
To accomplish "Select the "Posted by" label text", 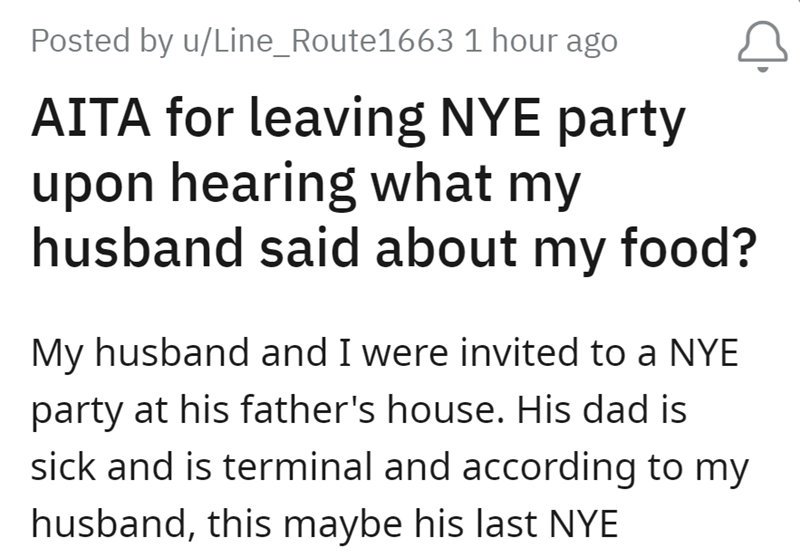I will pos(99,41).
